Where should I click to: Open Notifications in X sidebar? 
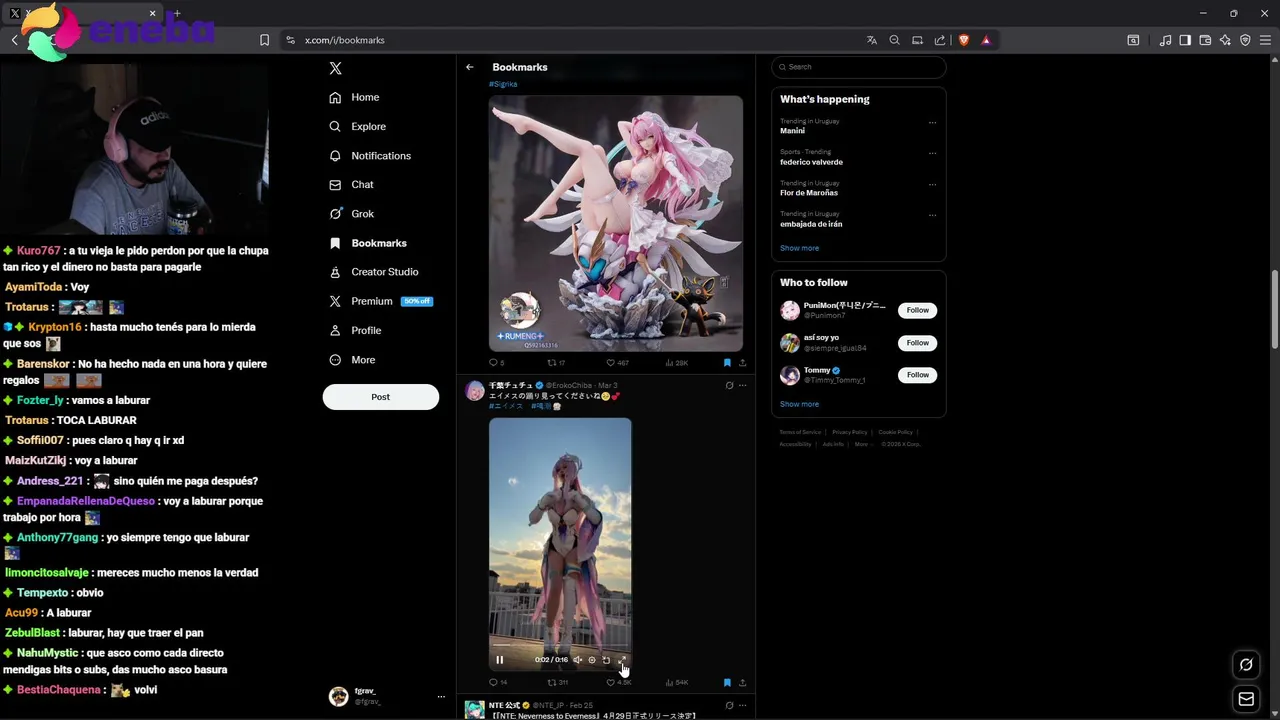tap(370, 156)
